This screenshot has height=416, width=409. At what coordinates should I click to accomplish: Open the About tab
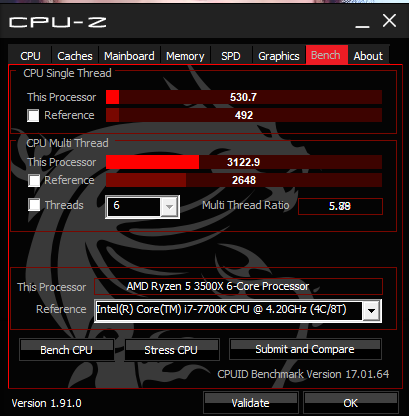[x=368, y=56]
